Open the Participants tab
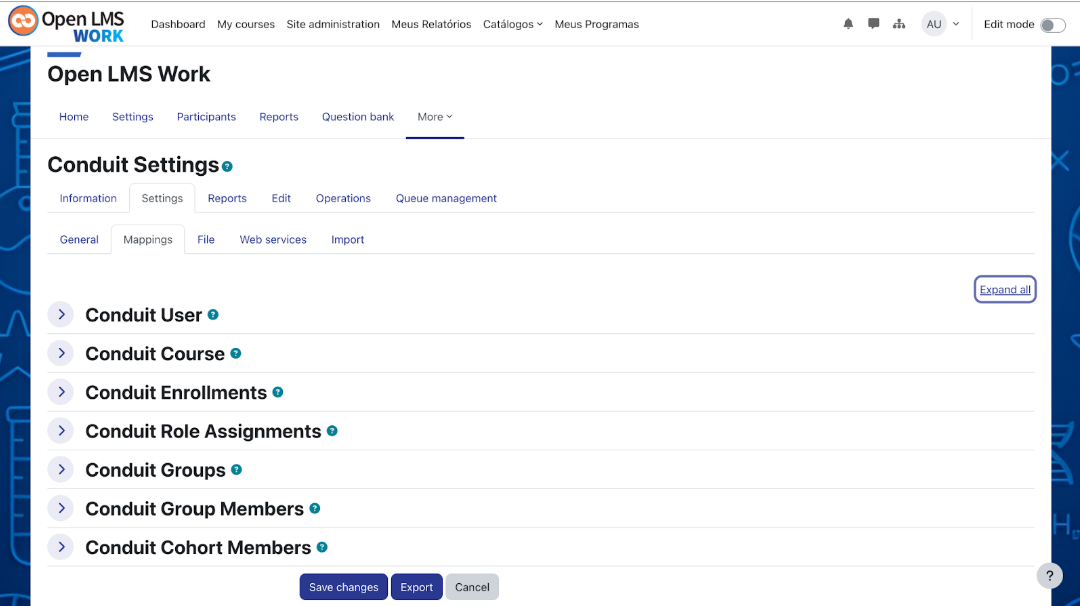Image resolution: width=1080 pixels, height=606 pixels. pos(206,117)
